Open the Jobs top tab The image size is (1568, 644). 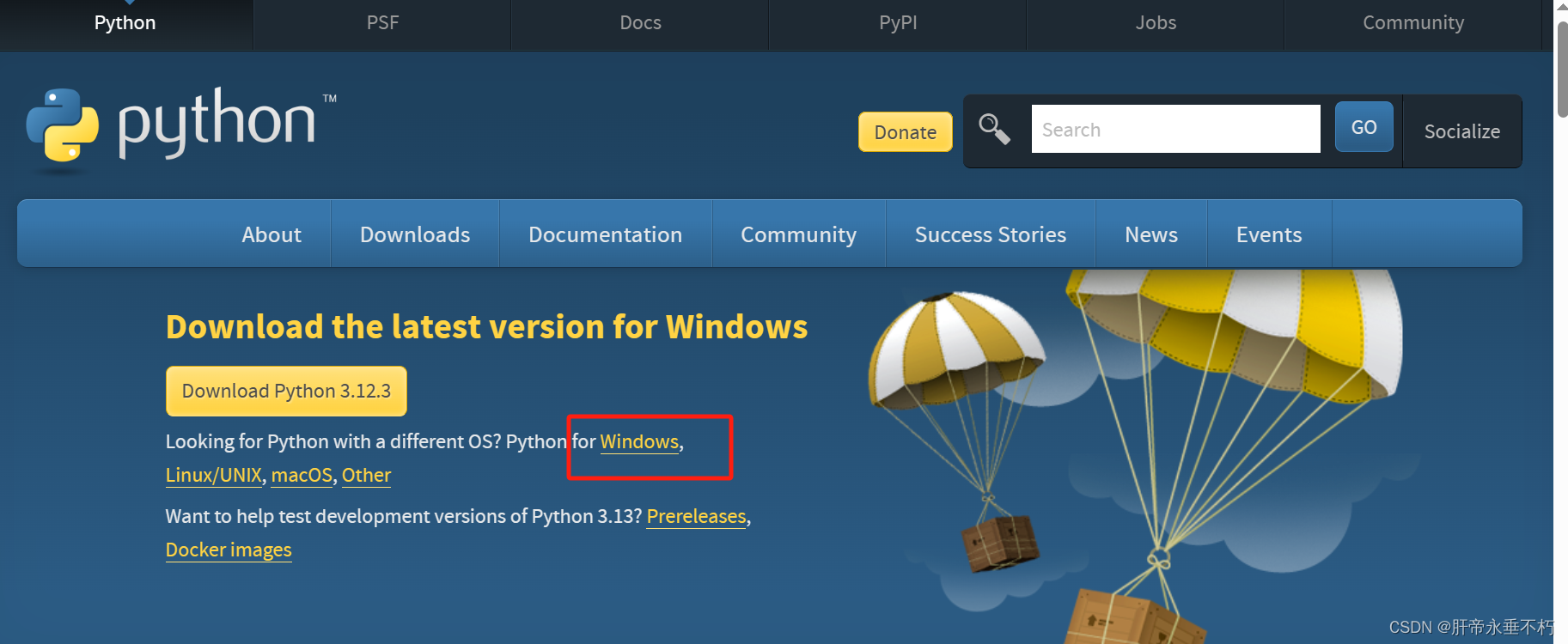tap(1156, 23)
